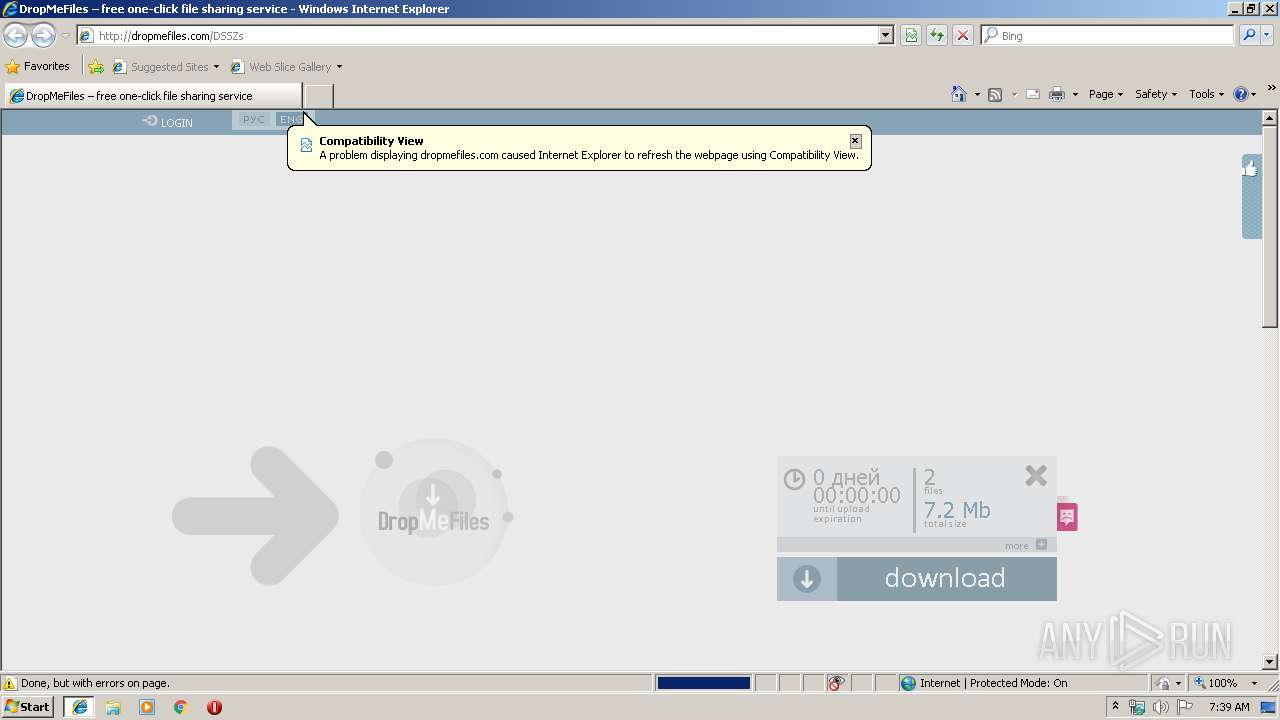This screenshot has height=720, width=1280.
Task: Click the Refresh page icon
Action: click(x=937, y=35)
